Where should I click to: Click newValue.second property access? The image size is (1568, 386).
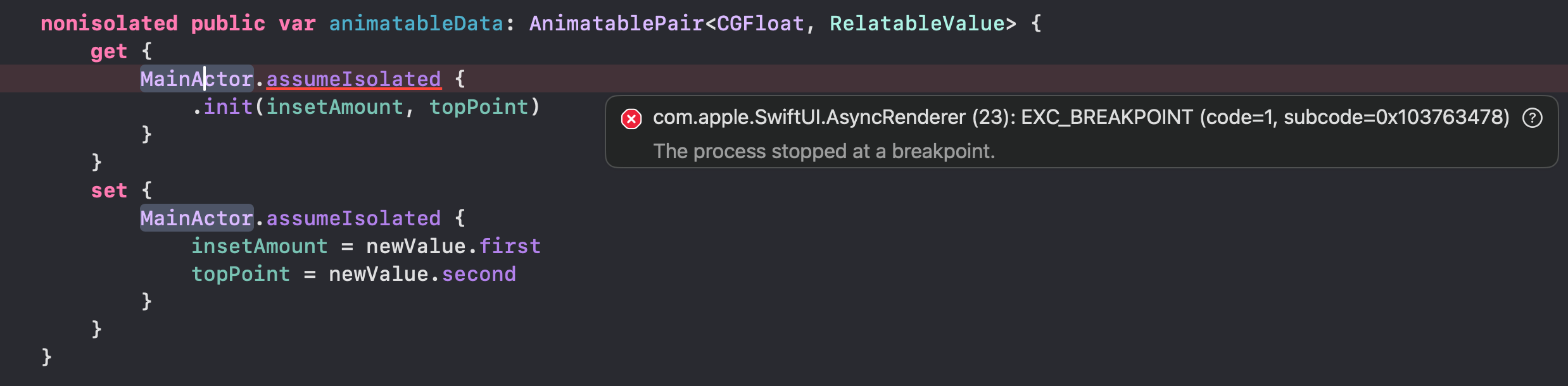pyautogui.click(x=422, y=274)
